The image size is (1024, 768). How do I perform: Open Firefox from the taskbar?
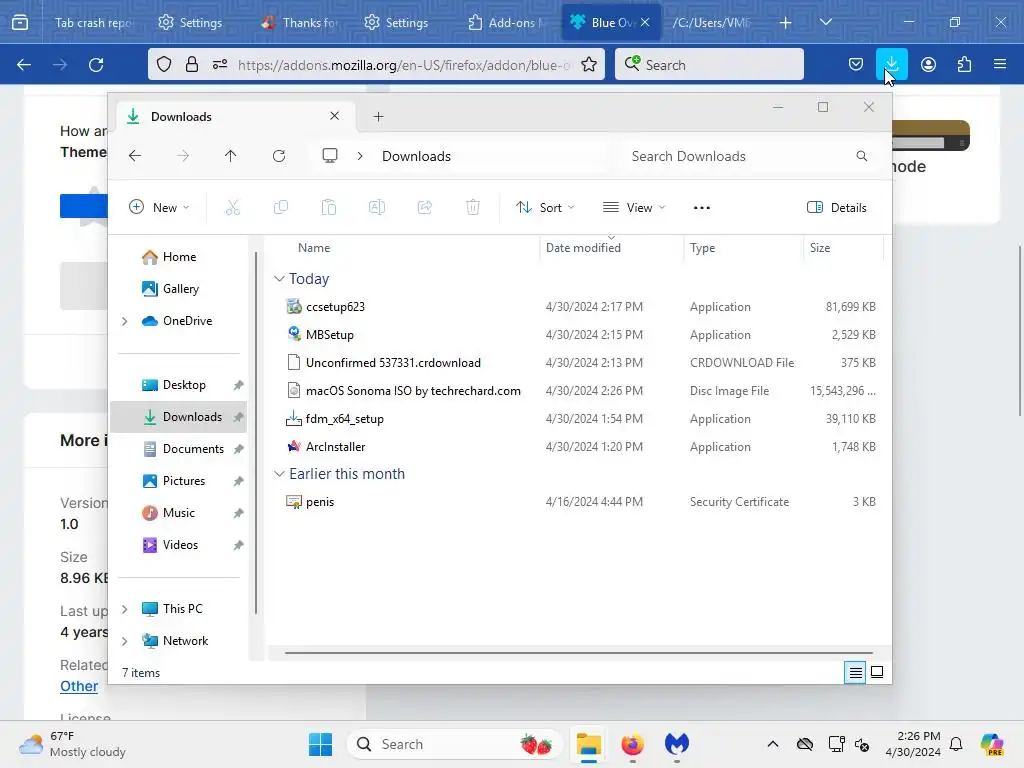[x=632, y=744]
